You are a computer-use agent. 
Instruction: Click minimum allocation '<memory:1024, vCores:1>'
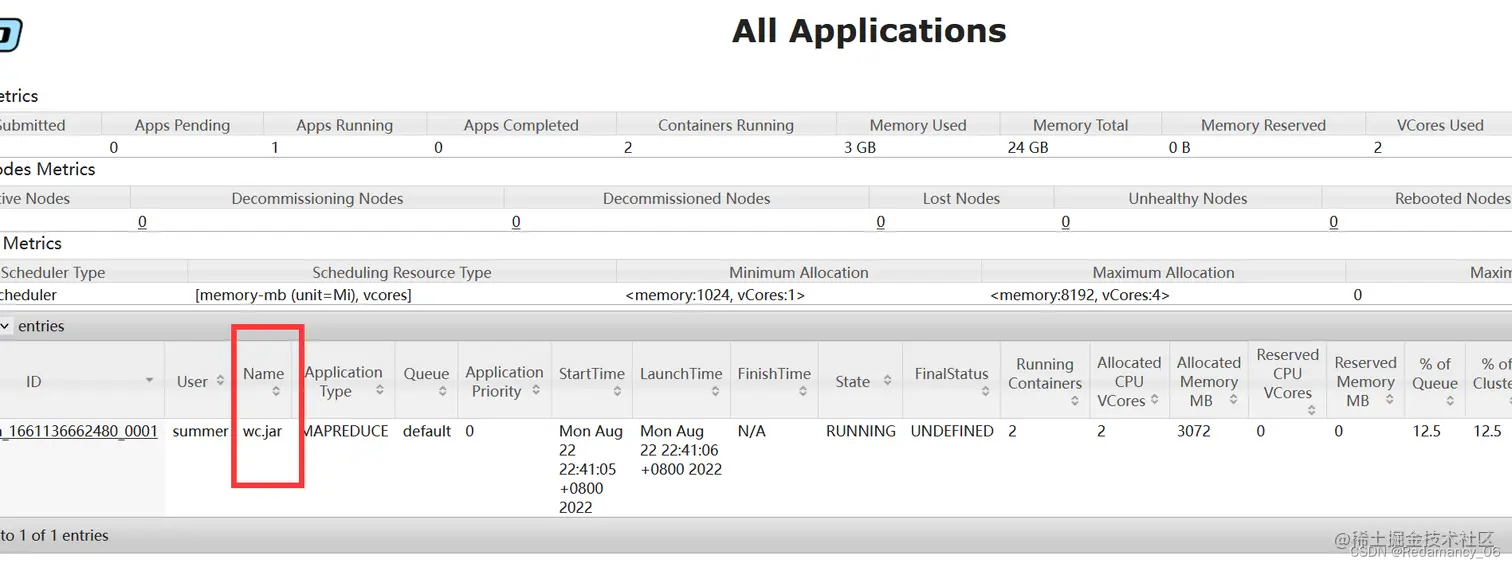715,295
